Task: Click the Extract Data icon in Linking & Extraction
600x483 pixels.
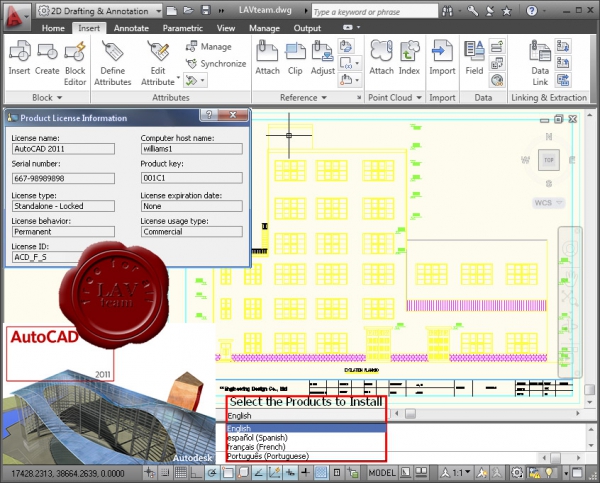Action: 563,80
